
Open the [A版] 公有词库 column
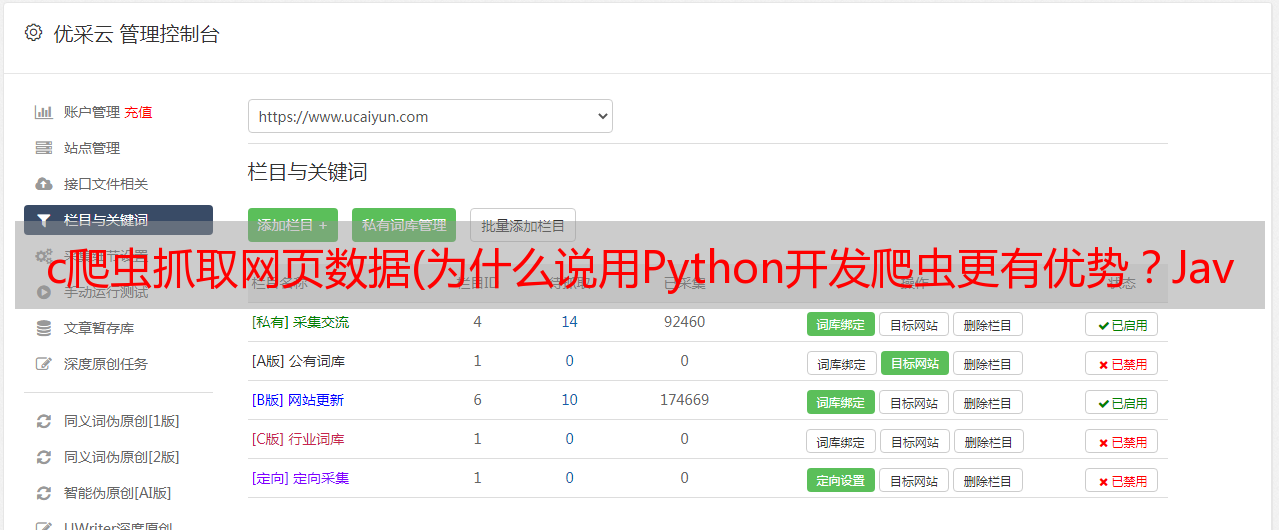point(299,361)
